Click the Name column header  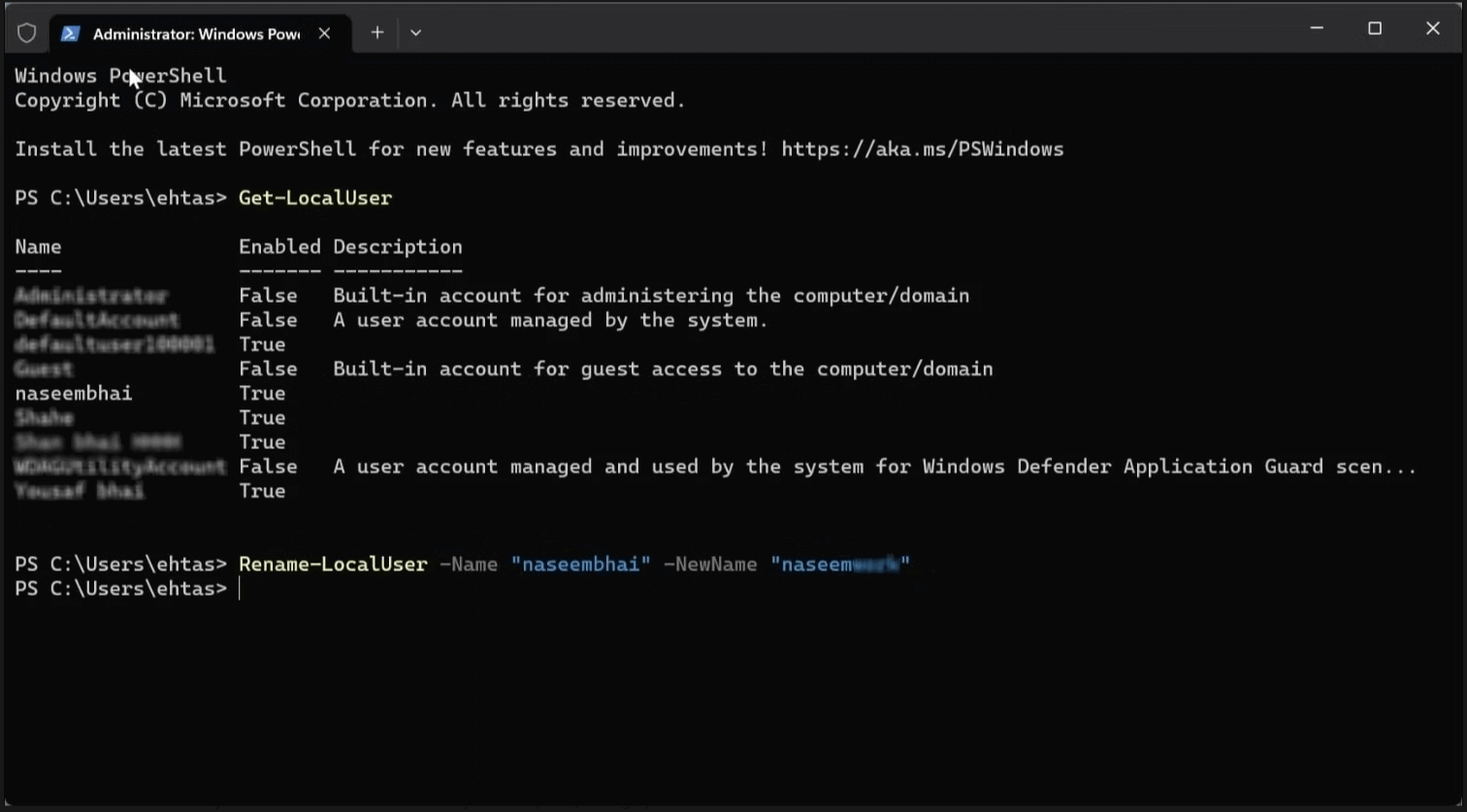[x=38, y=246]
